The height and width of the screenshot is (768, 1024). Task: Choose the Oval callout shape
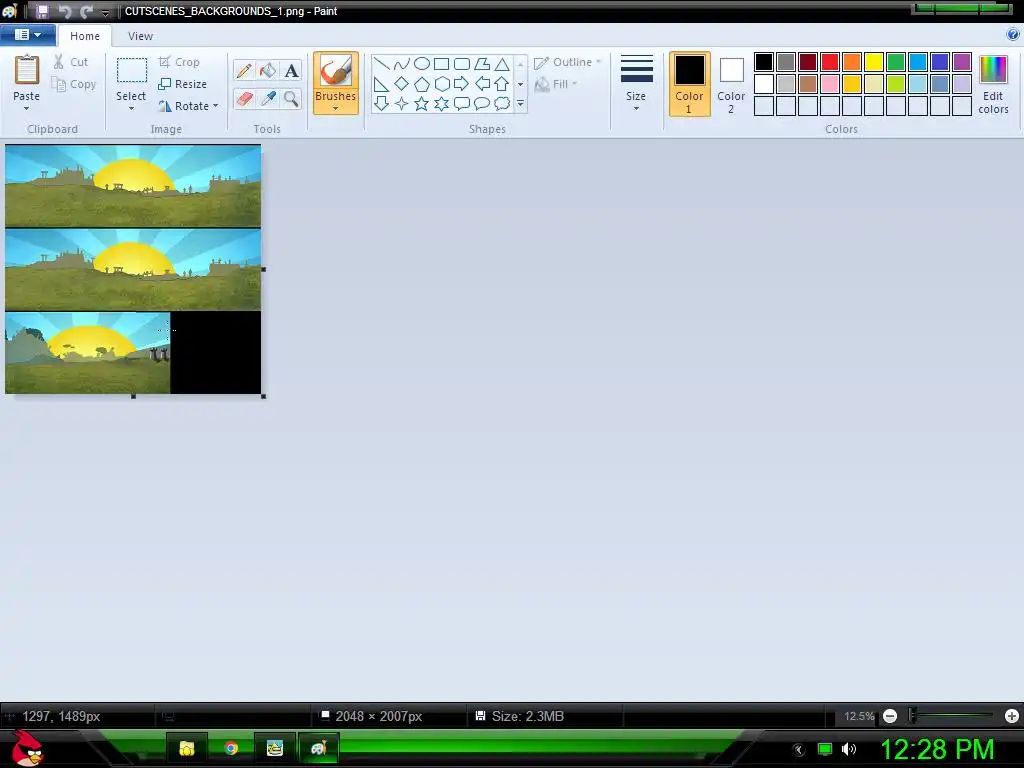point(482,103)
